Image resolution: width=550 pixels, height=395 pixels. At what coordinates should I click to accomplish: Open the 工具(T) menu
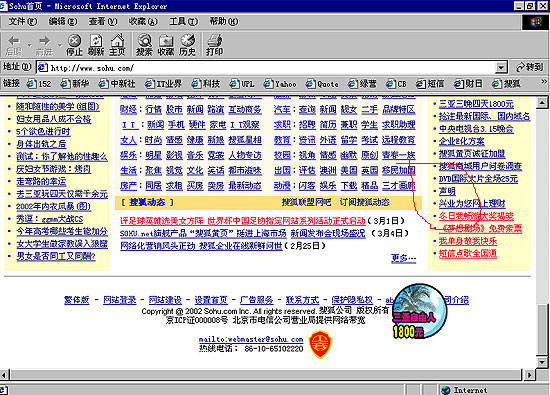[183, 22]
